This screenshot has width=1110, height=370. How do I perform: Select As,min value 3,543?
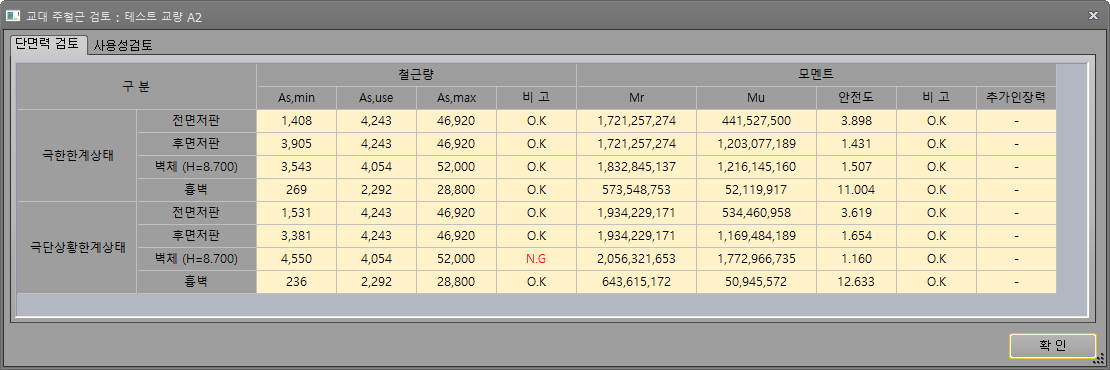click(x=297, y=167)
